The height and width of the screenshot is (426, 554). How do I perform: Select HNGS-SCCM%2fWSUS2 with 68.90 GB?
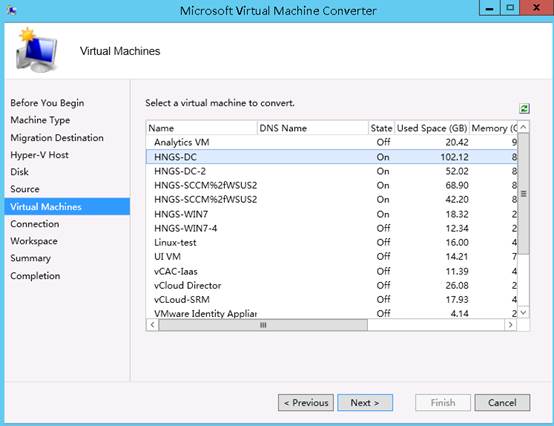click(332, 185)
